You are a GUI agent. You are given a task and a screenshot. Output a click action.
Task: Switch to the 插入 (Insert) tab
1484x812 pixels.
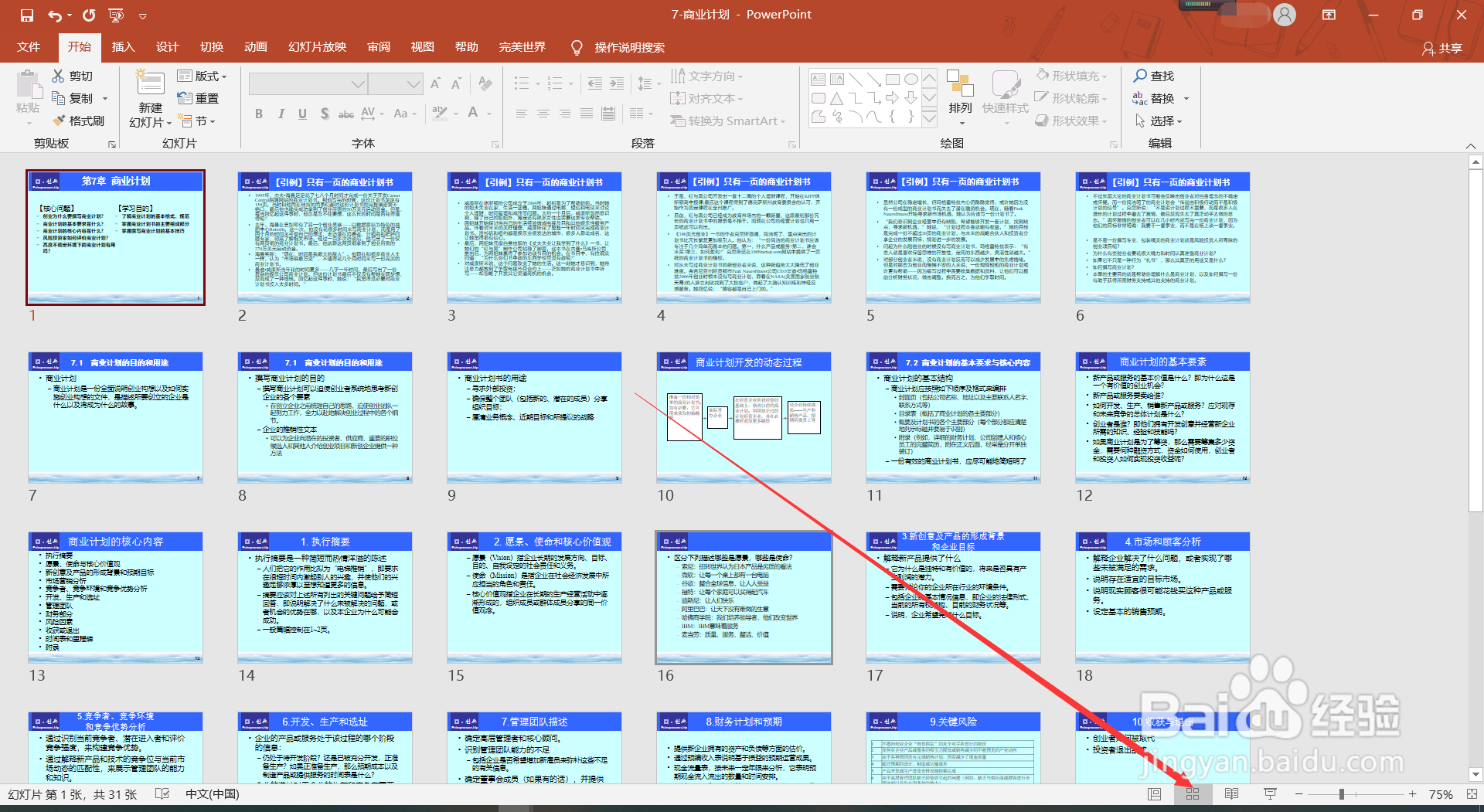[x=123, y=47]
